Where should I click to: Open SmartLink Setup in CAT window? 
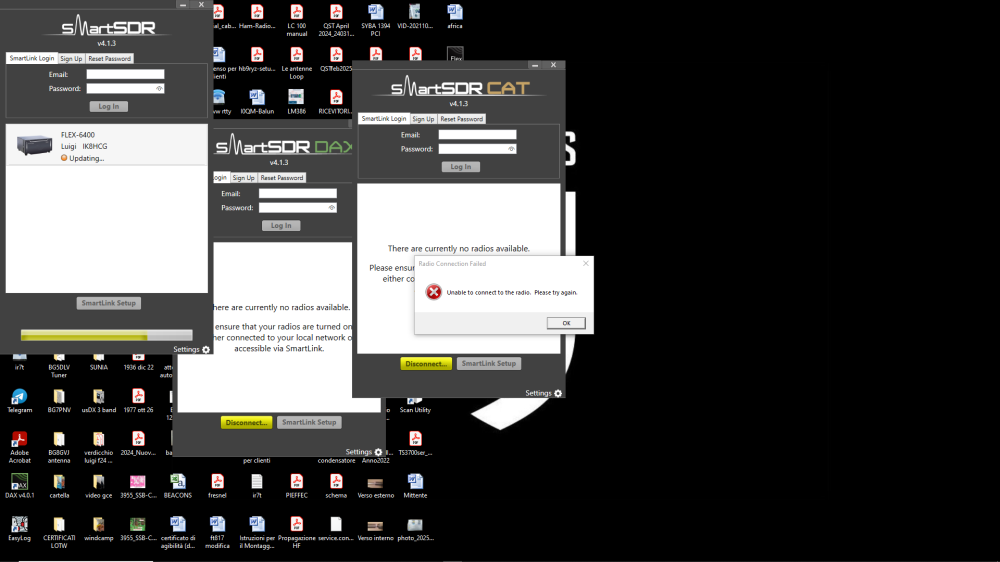pos(489,364)
